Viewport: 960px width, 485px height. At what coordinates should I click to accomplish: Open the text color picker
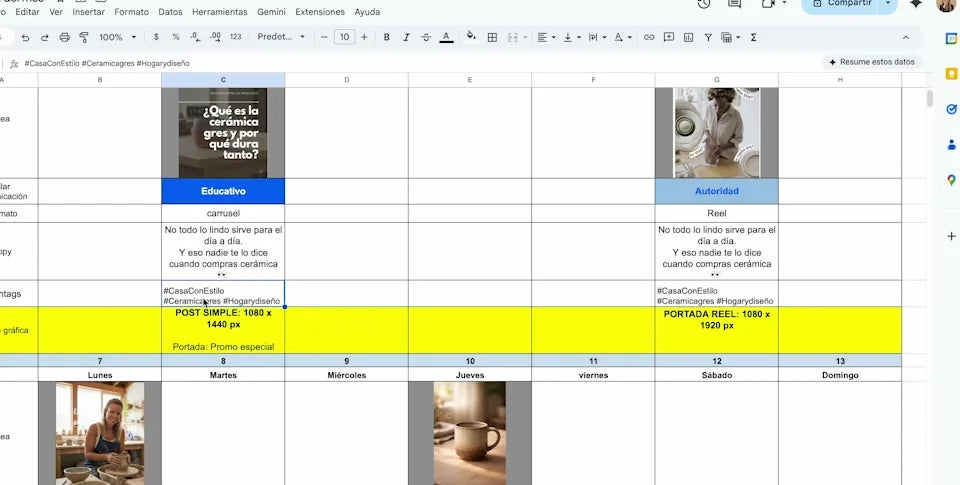[x=446, y=37]
